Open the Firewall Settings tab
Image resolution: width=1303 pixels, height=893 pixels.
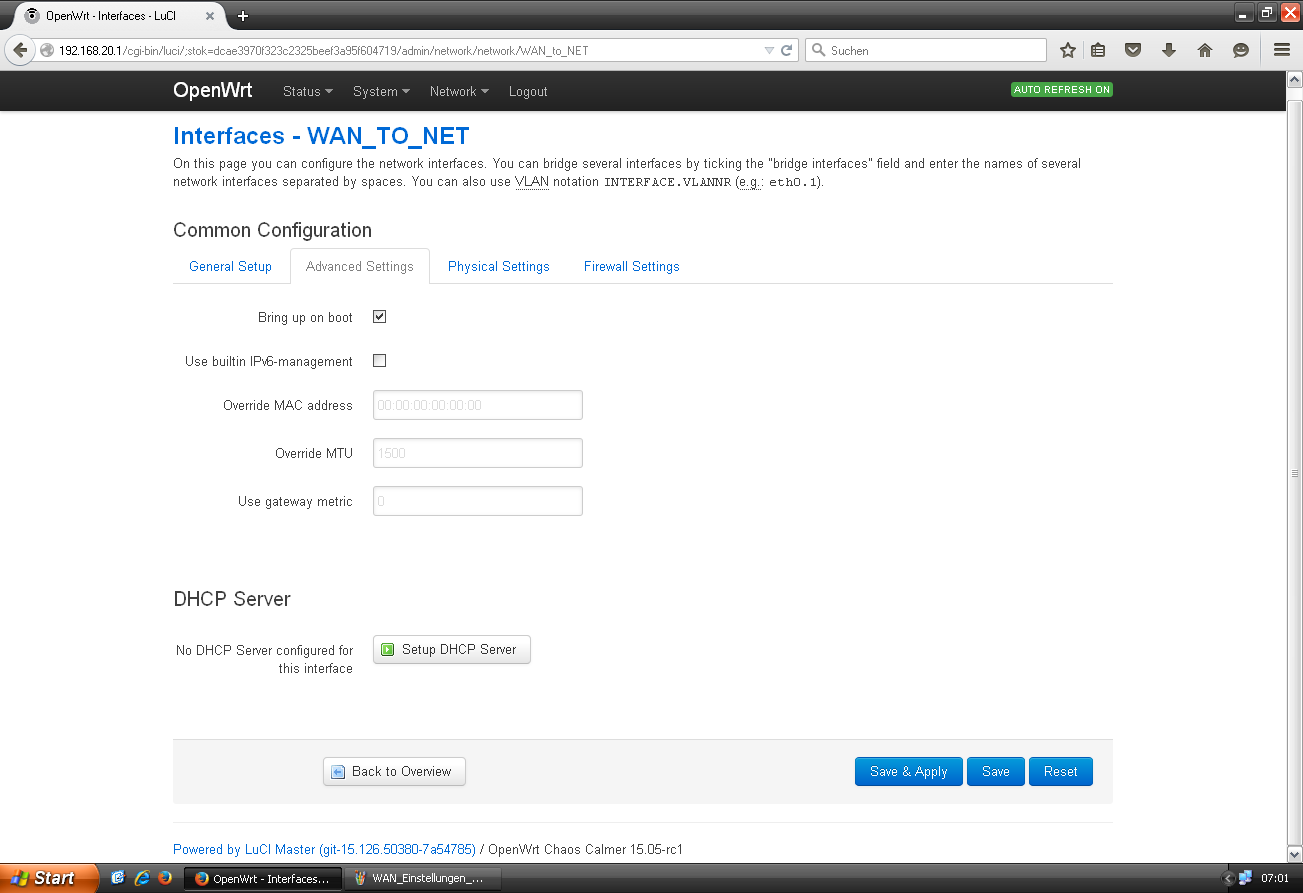631,267
